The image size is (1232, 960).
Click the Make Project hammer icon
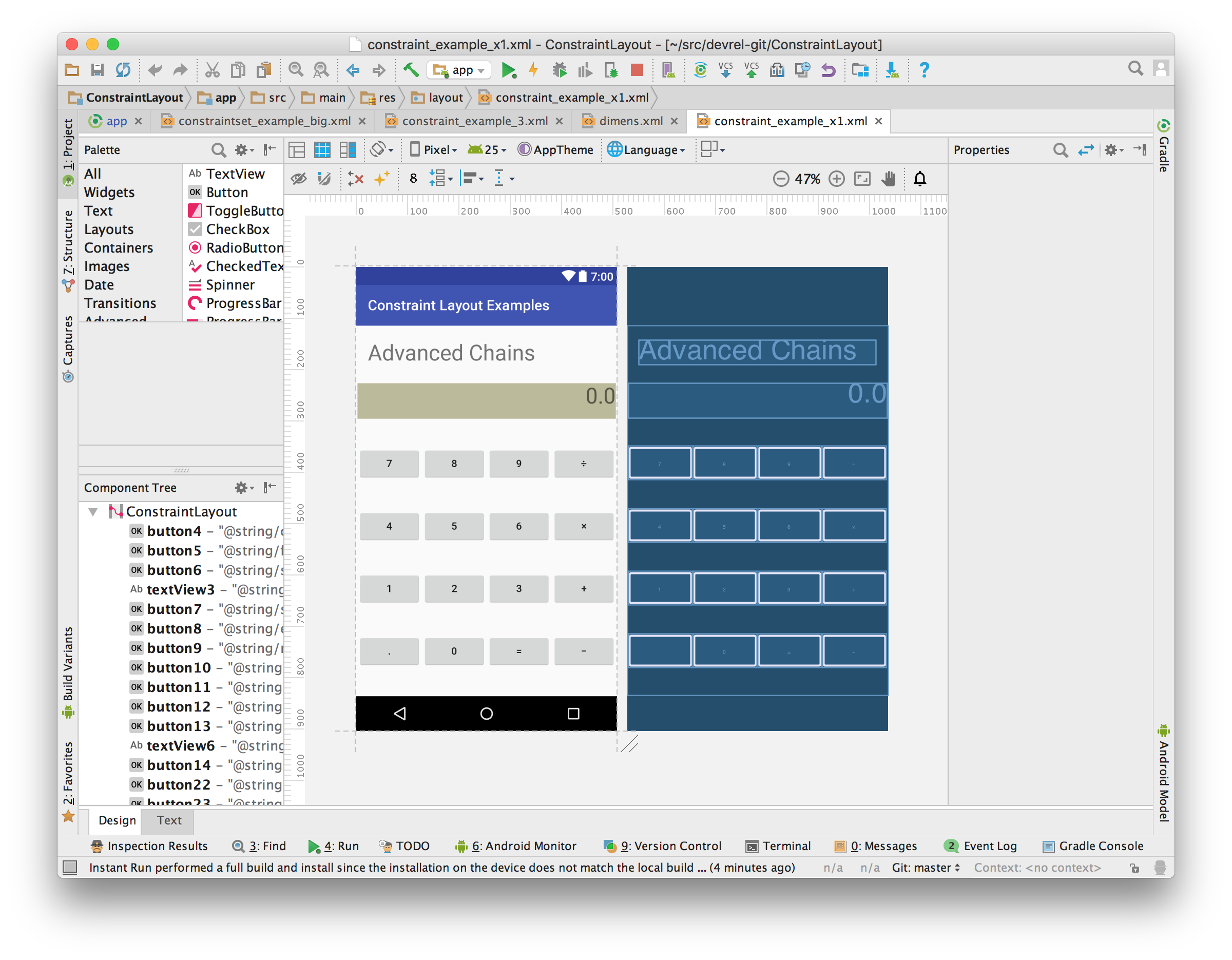click(411, 70)
